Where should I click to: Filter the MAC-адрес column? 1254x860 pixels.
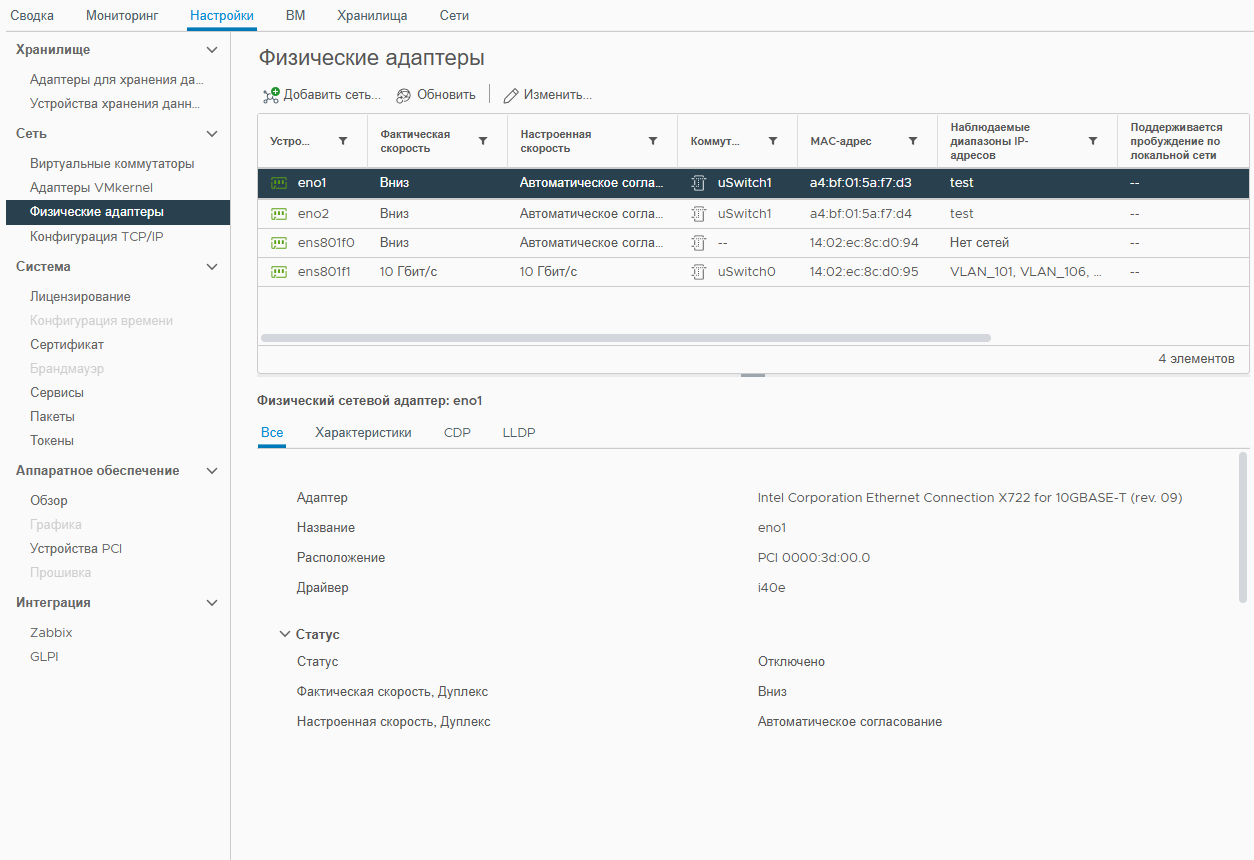pyautogui.click(x=913, y=141)
